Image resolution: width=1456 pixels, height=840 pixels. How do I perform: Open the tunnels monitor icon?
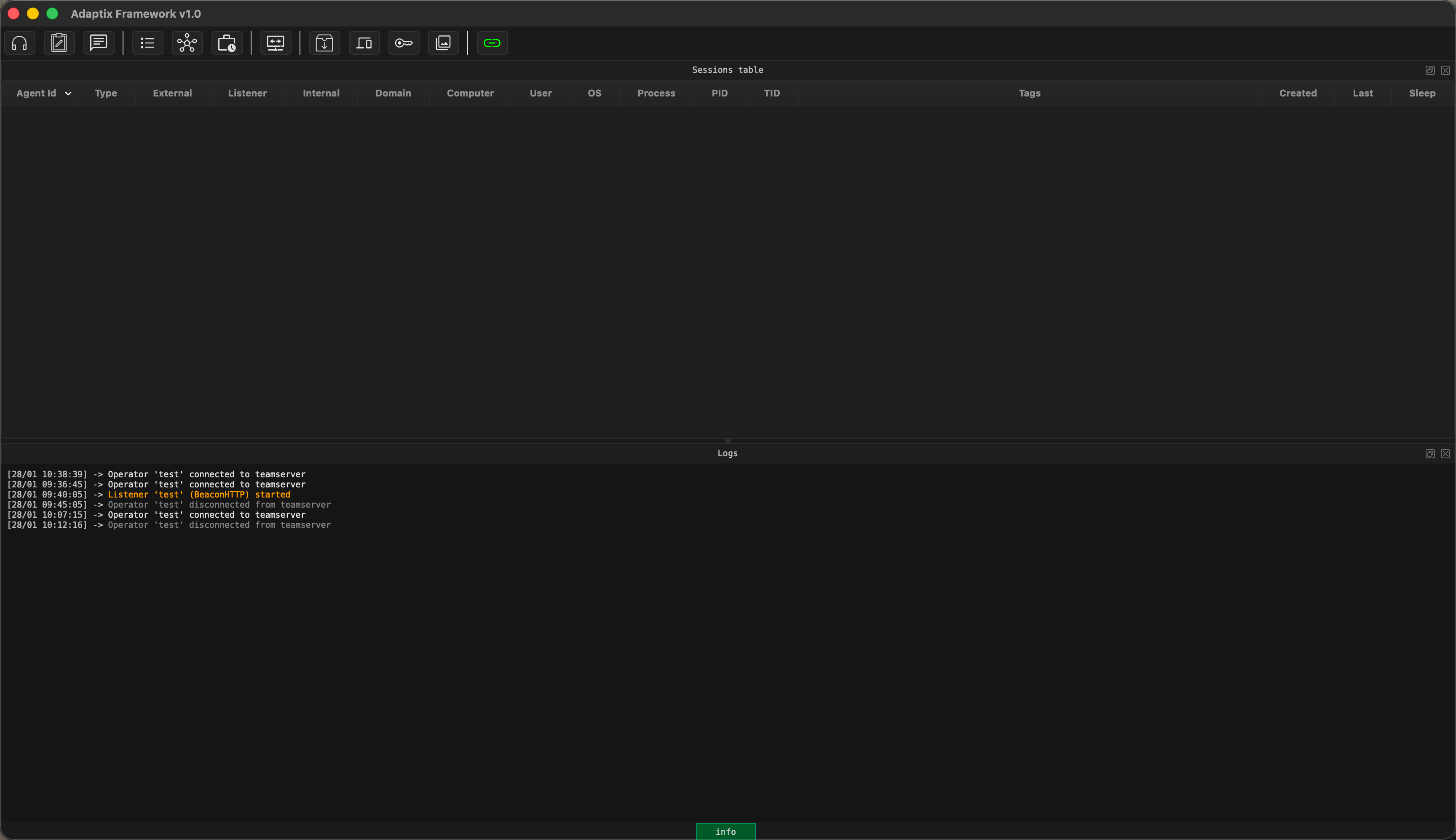[x=276, y=43]
